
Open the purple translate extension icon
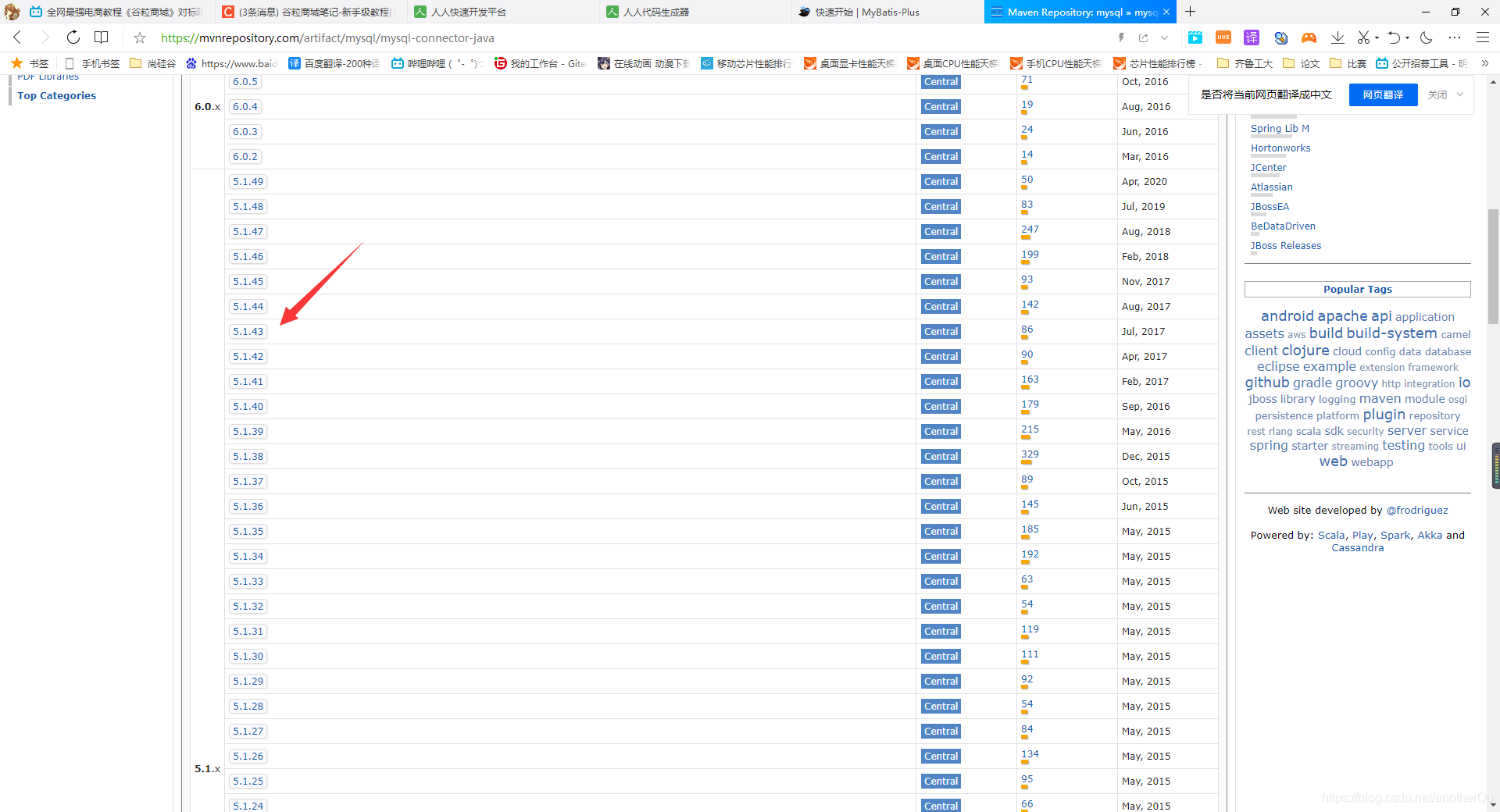click(1252, 37)
